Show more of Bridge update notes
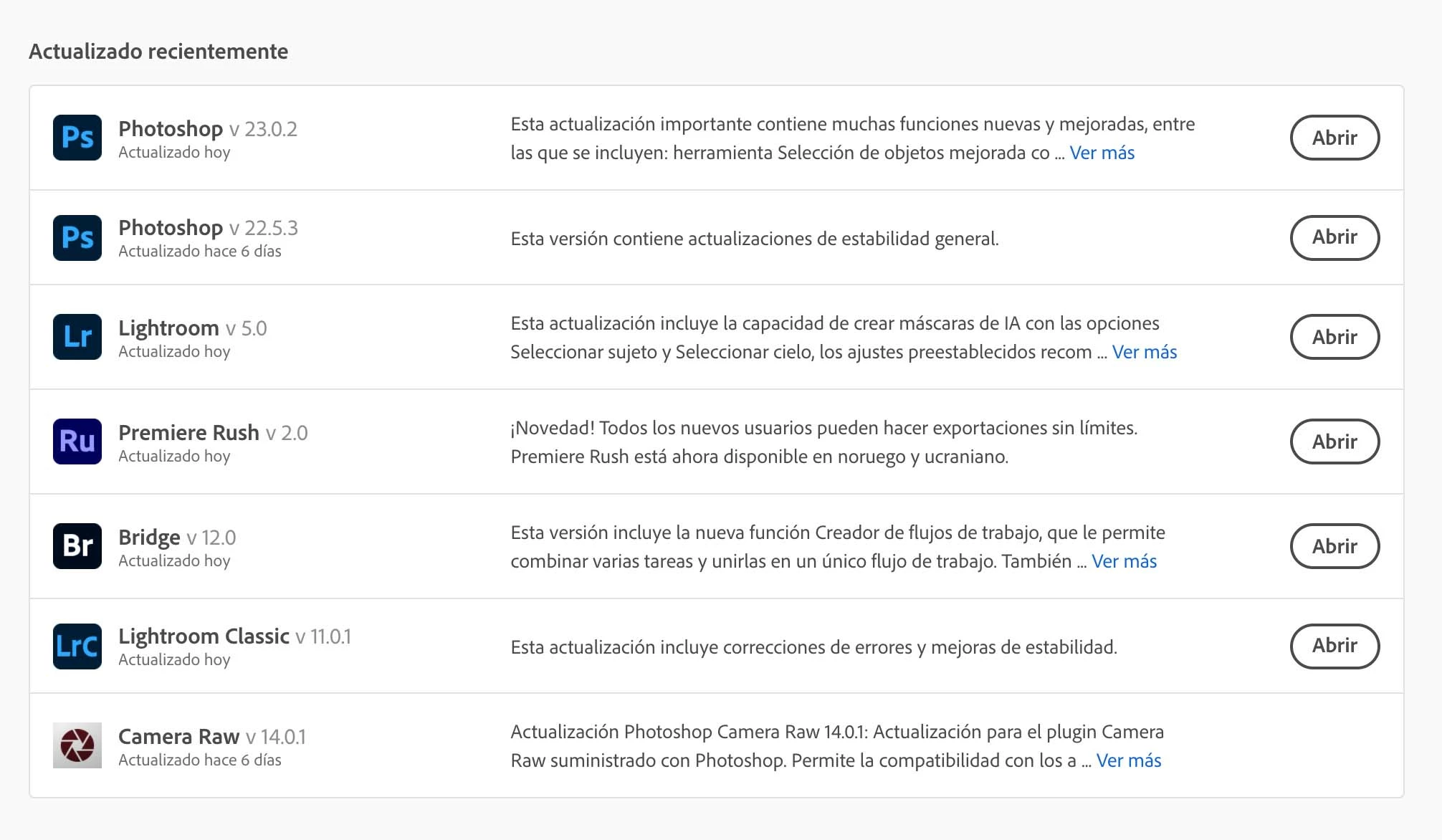Viewport: 1442px width, 840px height. (1124, 561)
